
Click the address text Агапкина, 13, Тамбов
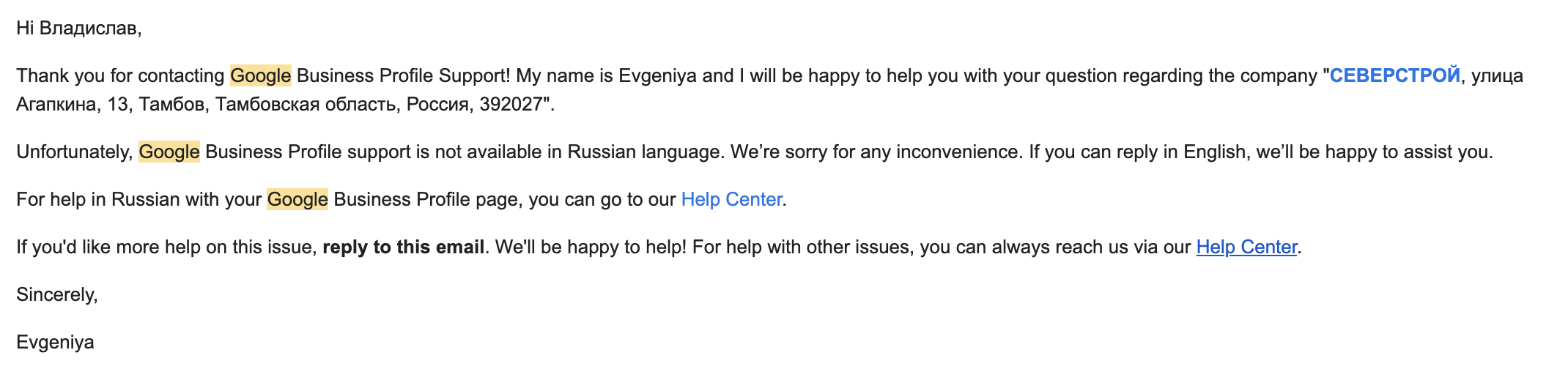(x=111, y=105)
